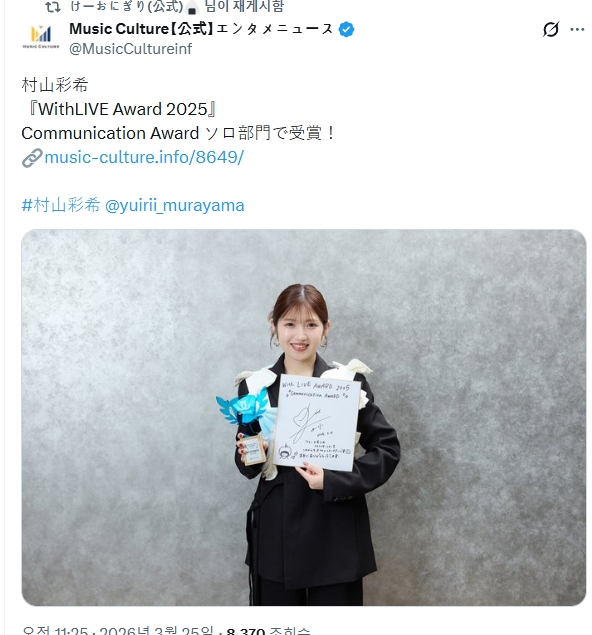Click the link chain icon
The image size is (592, 635).
coord(32,158)
